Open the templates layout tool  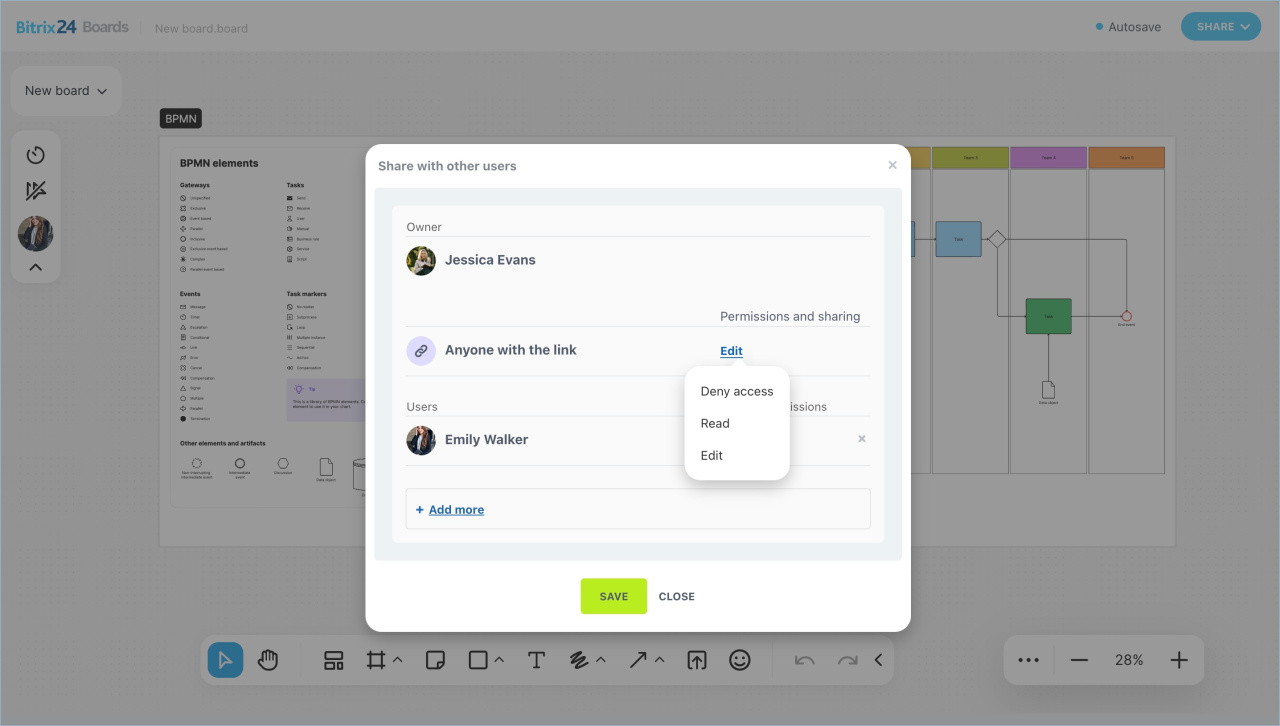tap(334, 660)
